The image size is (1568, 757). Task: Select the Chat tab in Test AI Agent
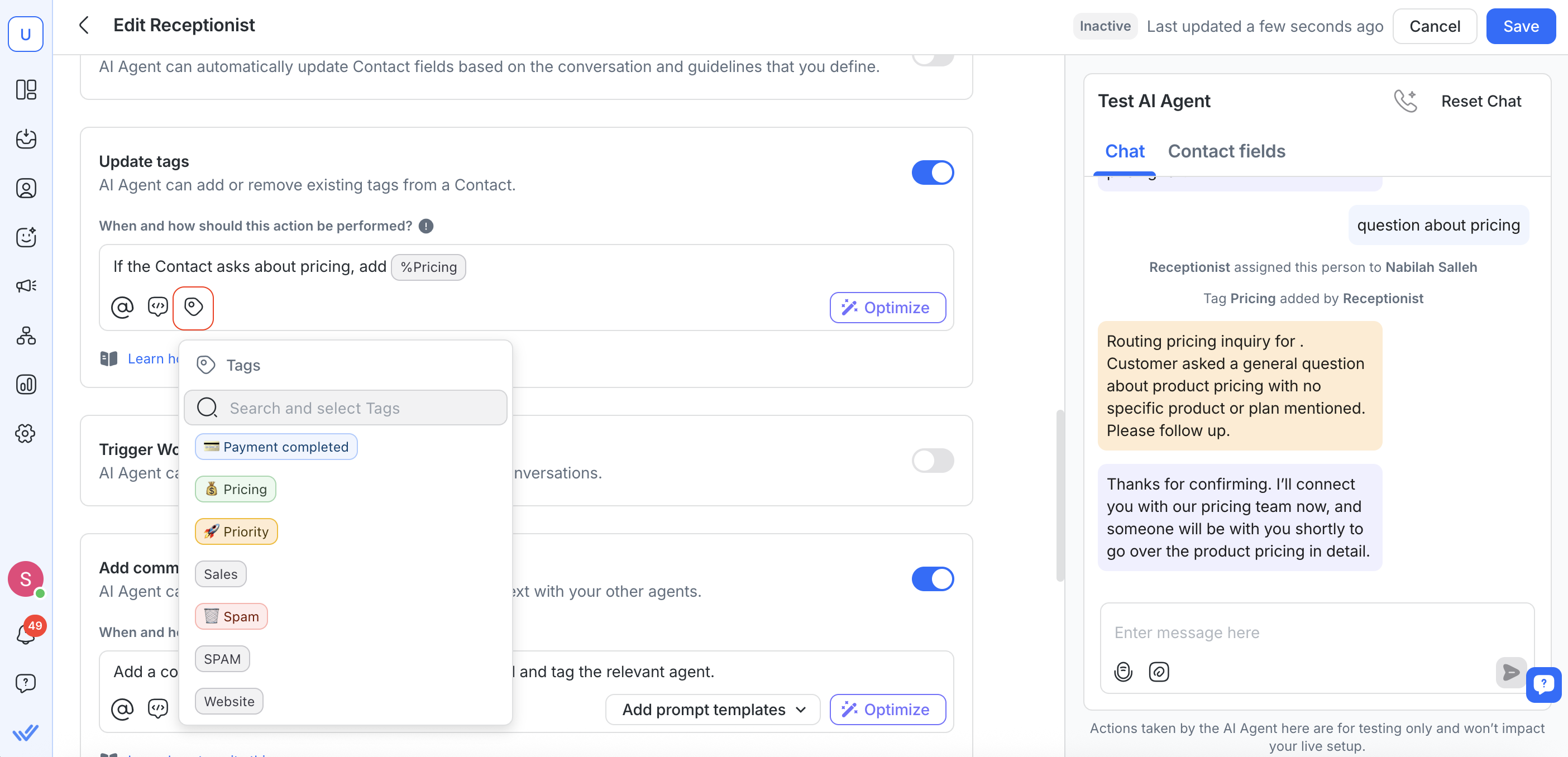click(x=1124, y=151)
